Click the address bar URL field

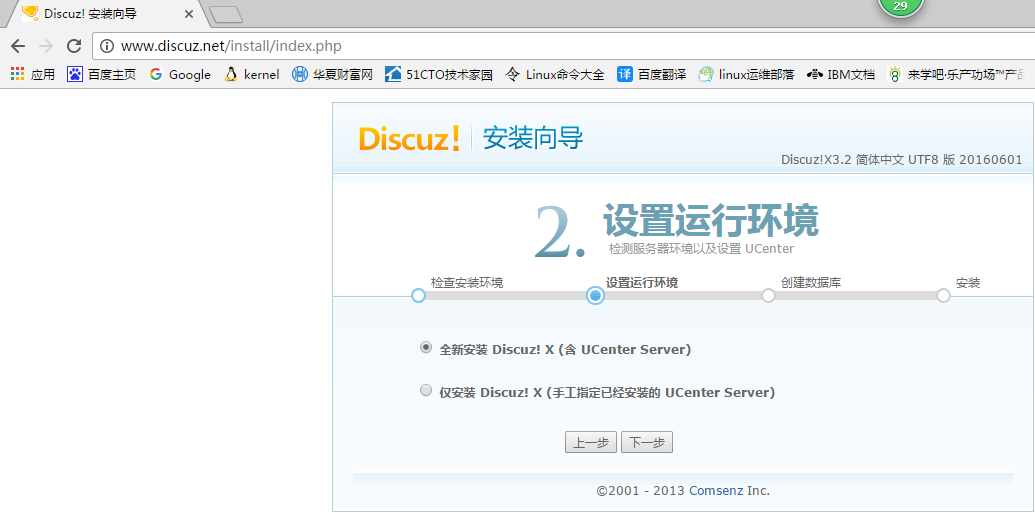[x=561, y=46]
